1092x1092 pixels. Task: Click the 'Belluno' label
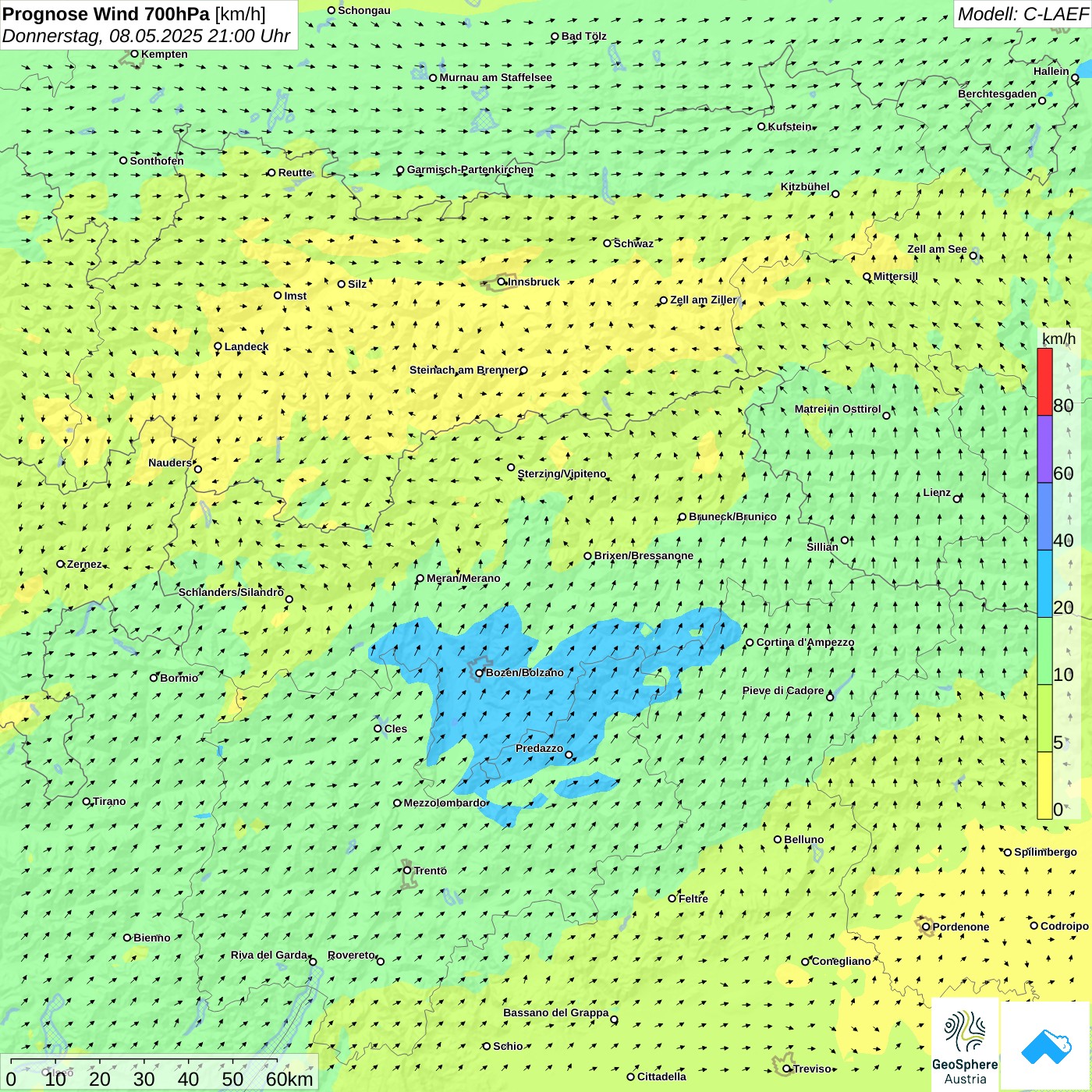[803, 839]
